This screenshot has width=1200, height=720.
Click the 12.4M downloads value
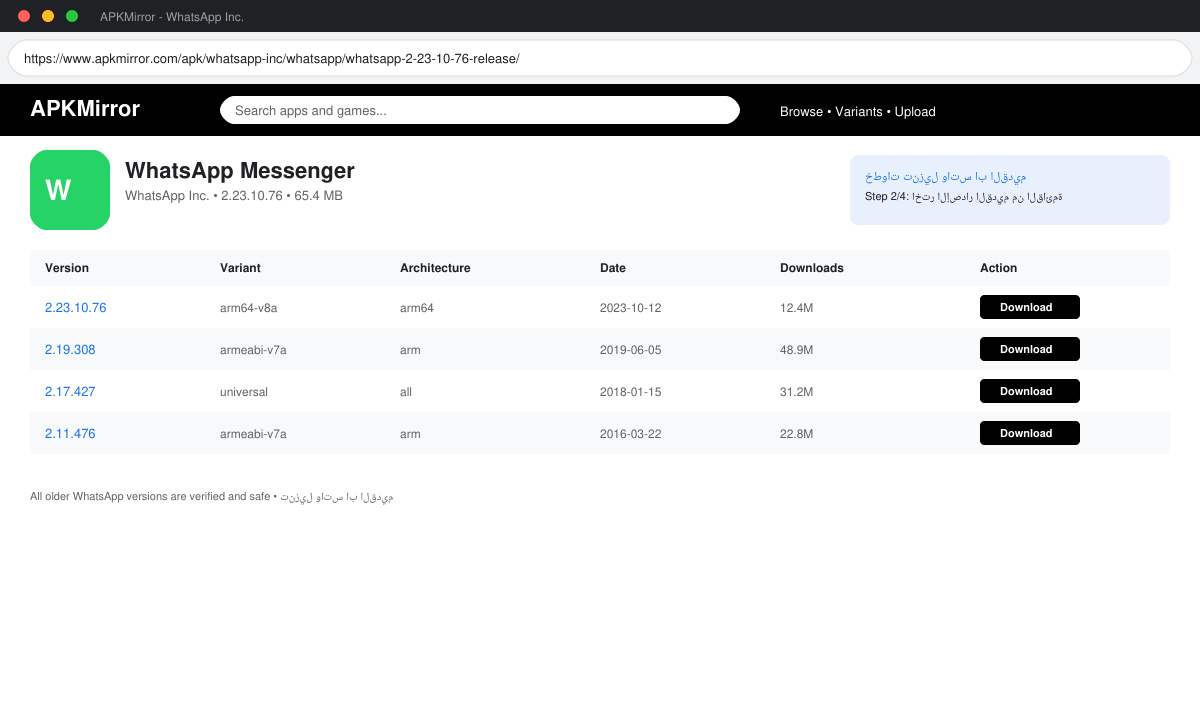point(796,308)
